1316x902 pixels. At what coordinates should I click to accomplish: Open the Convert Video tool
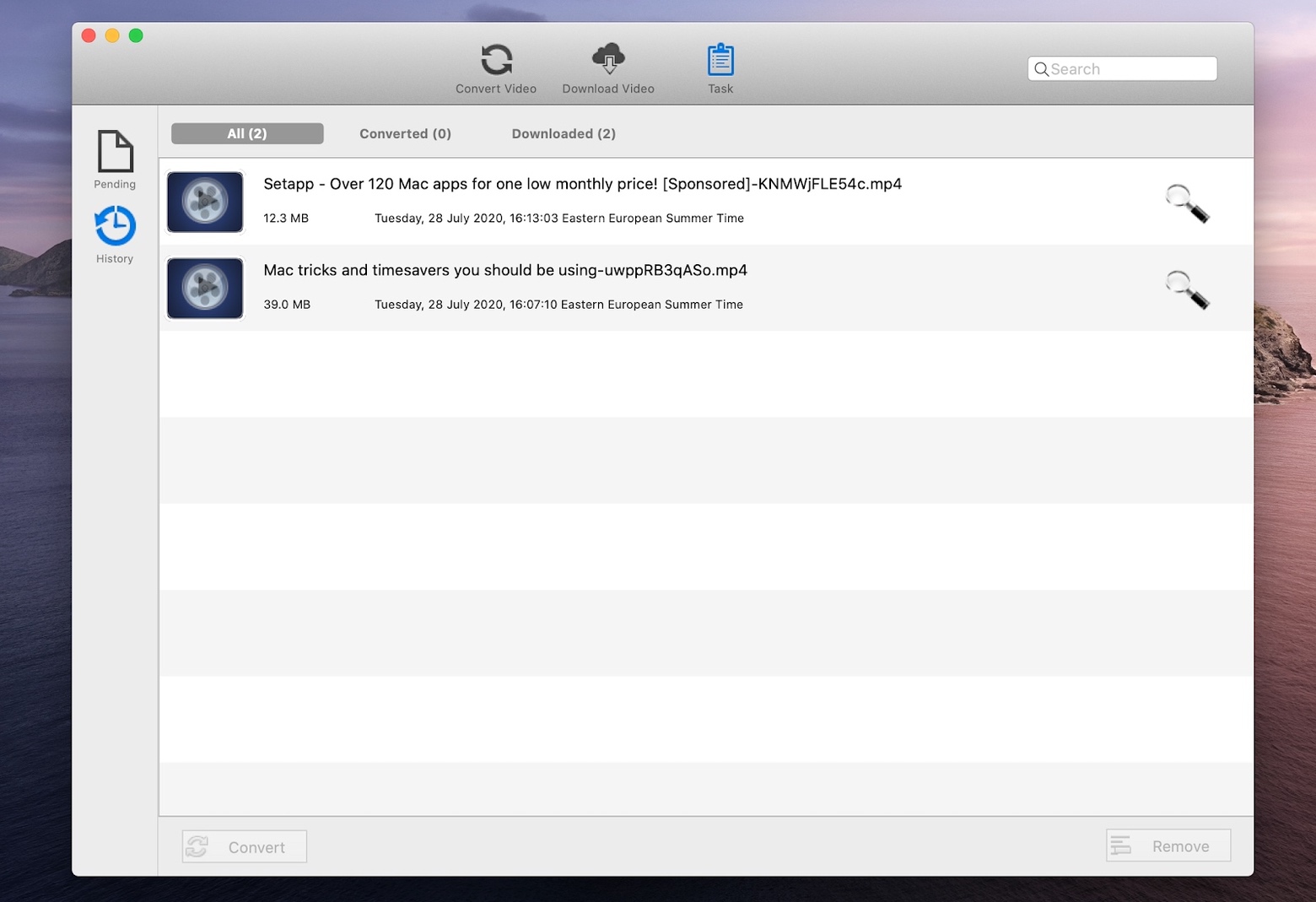click(x=496, y=68)
